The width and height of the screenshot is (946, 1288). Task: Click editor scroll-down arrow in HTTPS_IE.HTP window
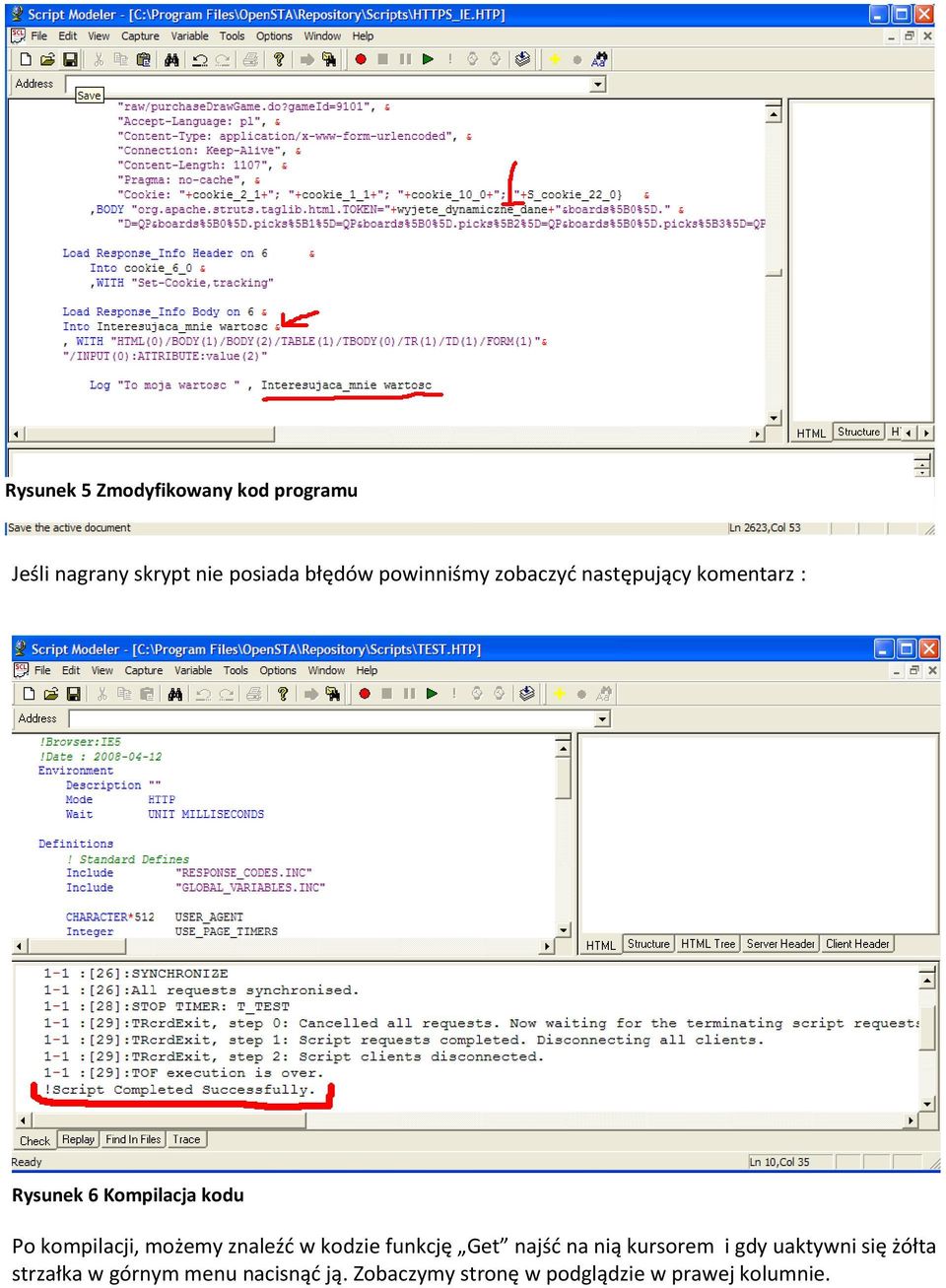(774, 418)
